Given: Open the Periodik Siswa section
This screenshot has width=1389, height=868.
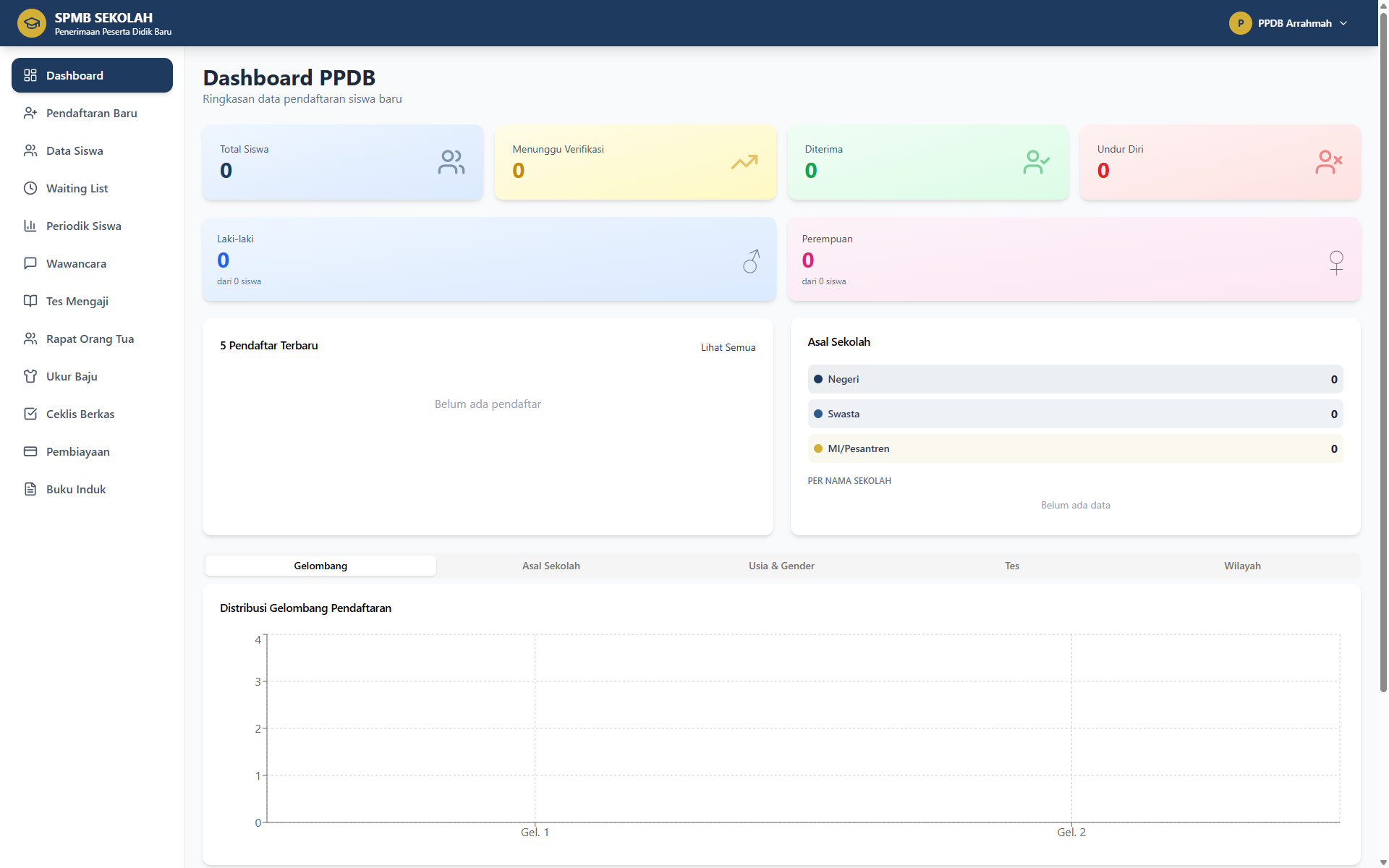Looking at the screenshot, I should click(92, 226).
